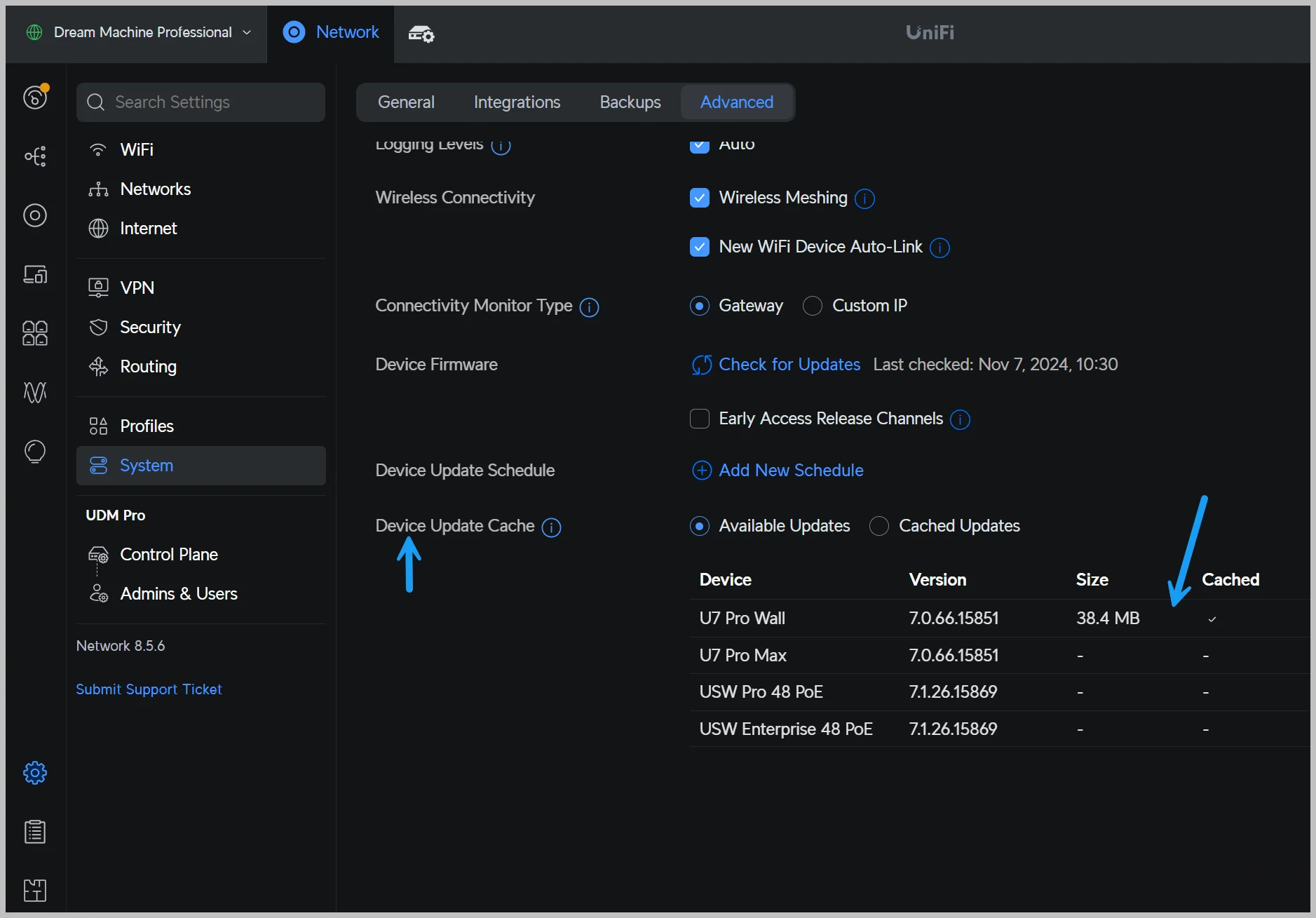This screenshot has width=1316, height=918.
Task: Open the Radios waveform icon
Action: (x=35, y=392)
